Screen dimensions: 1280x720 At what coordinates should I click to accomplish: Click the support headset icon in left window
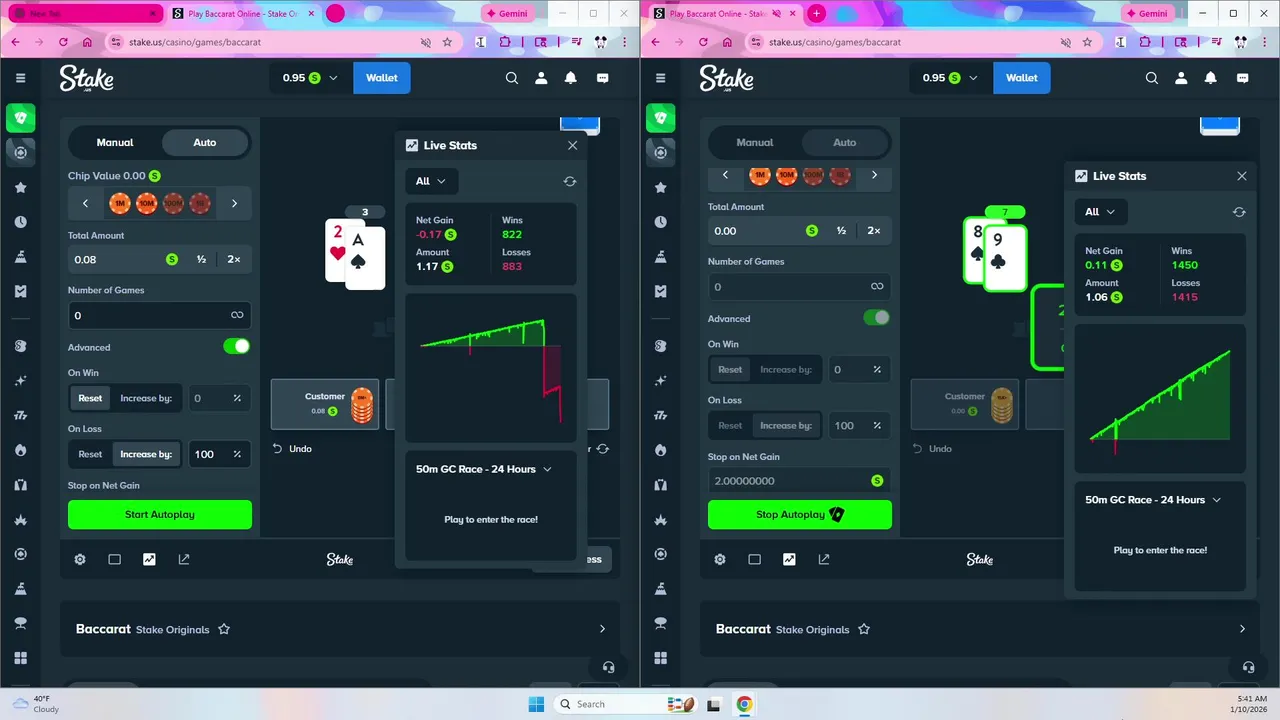click(608, 667)
